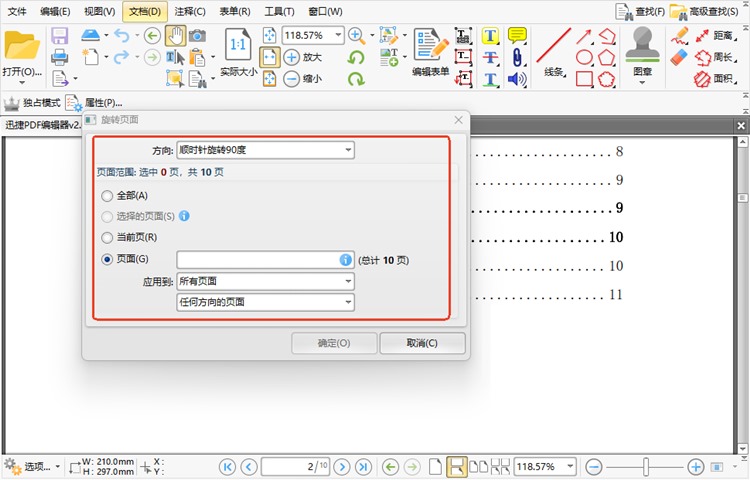This screenshot has width=750, height=480.
Task: Expand the undo history dropdown arrow
Action: coord(137,35)
